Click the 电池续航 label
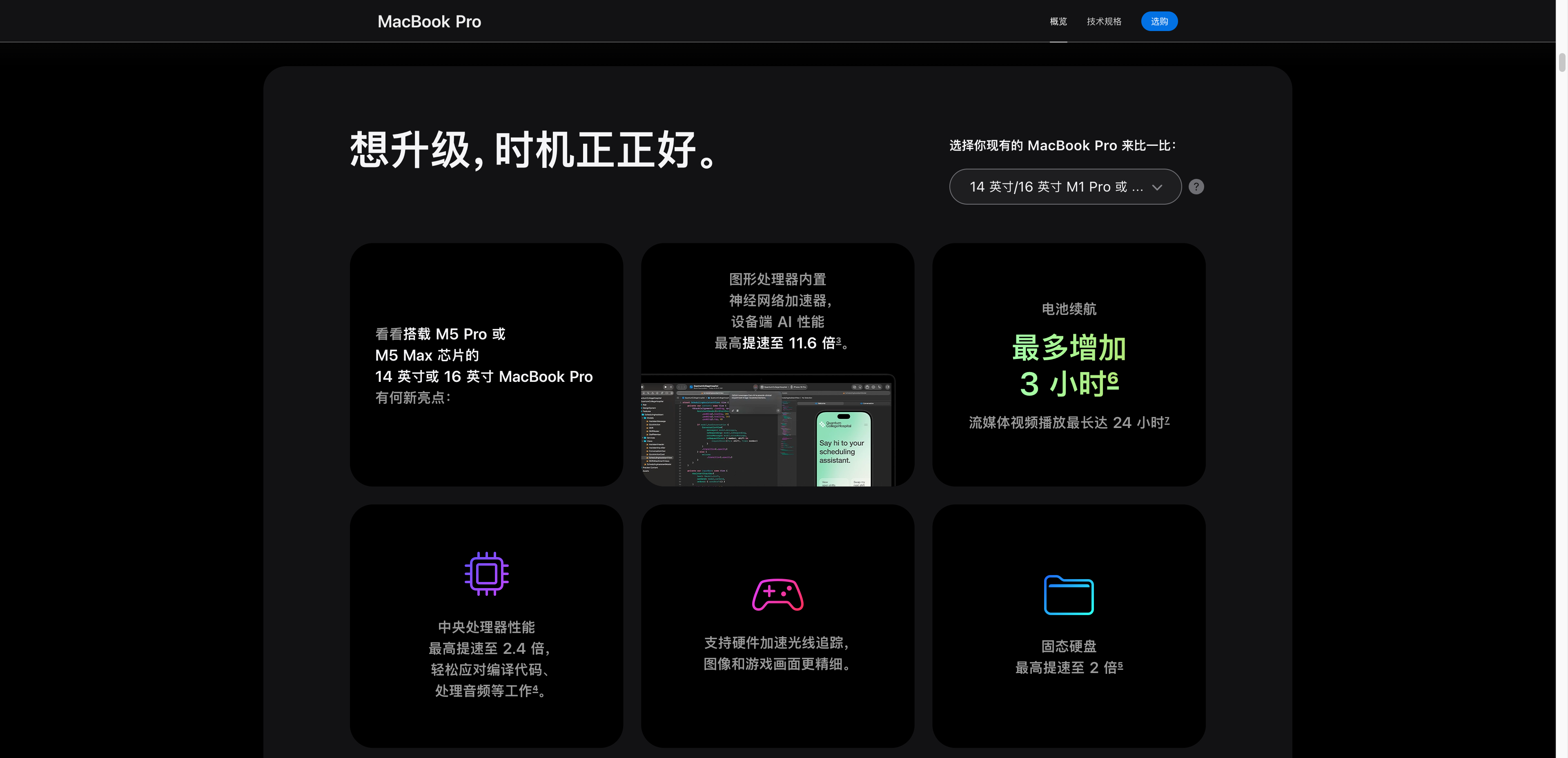Screen dimensions: 1568x758 click(x=1068, y=309)
